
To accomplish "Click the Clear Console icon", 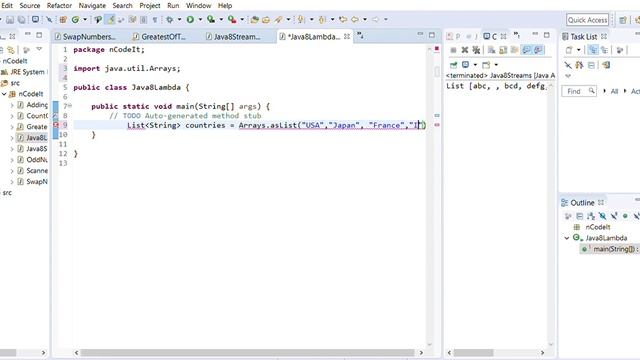I will (x=491, y=50).
